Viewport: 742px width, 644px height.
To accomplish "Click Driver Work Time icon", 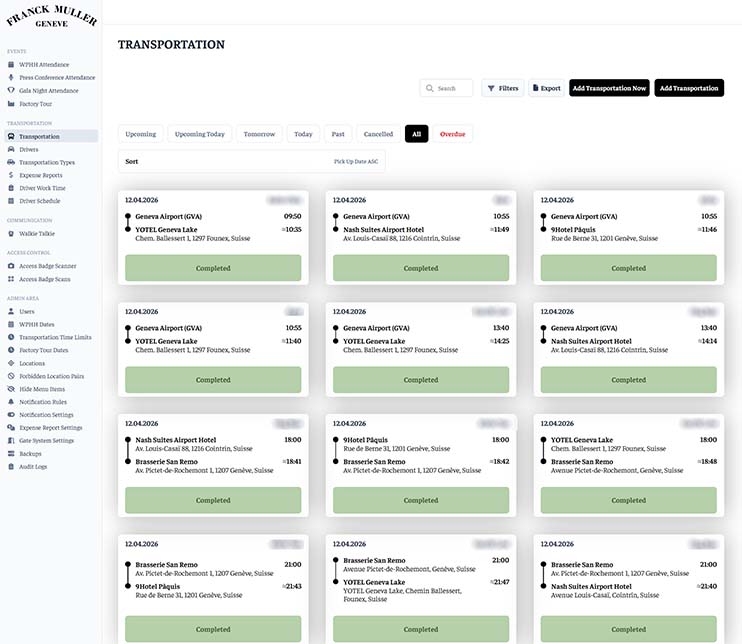I will [x=11, y=188].
